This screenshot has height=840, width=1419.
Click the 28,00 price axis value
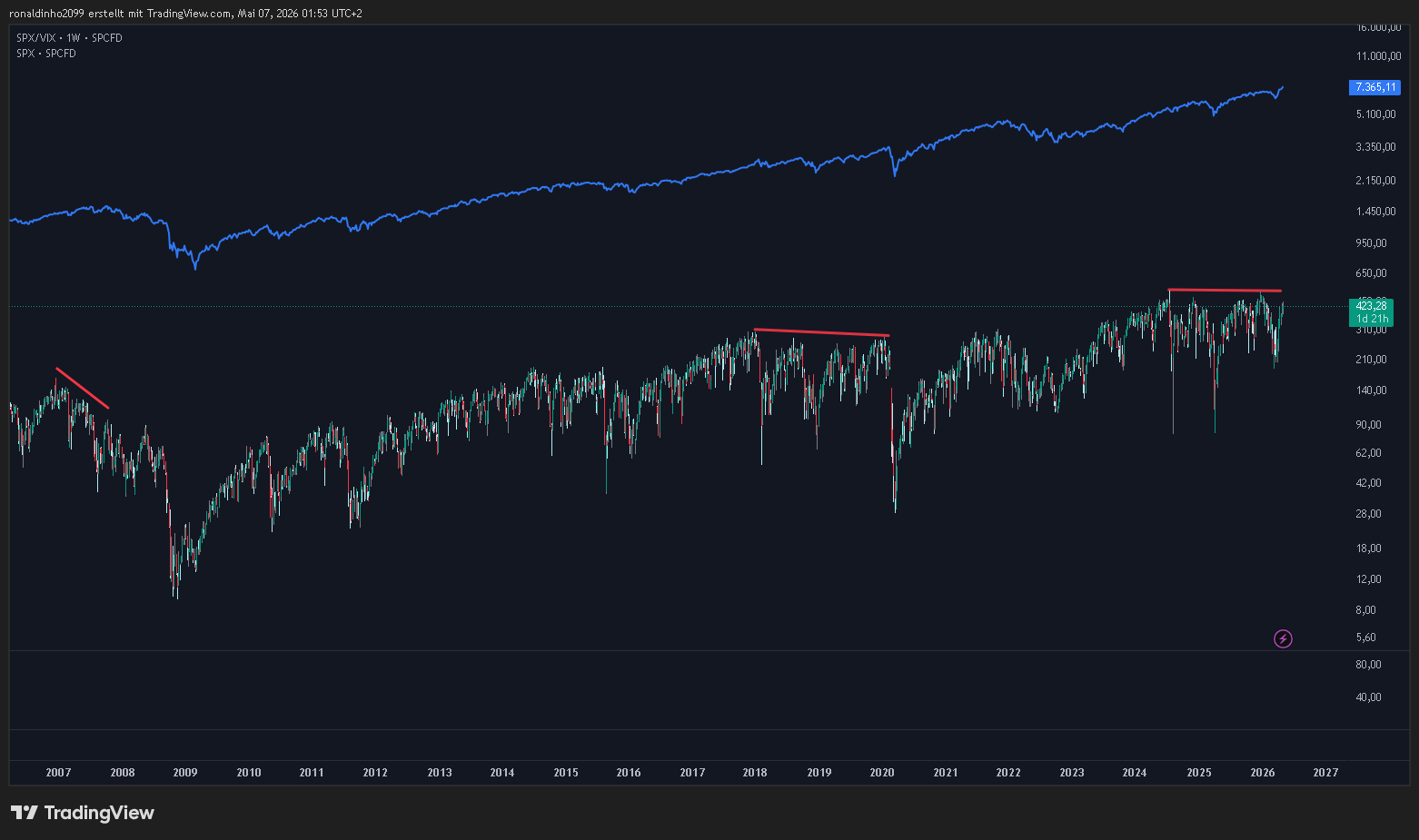click(x=1369, y=514)
